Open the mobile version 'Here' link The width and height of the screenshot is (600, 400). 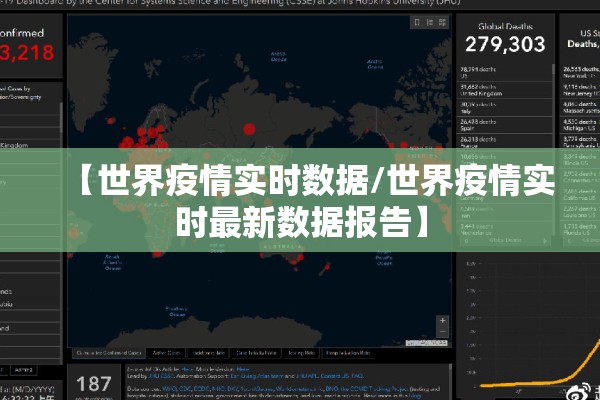[x=243, y=369]
